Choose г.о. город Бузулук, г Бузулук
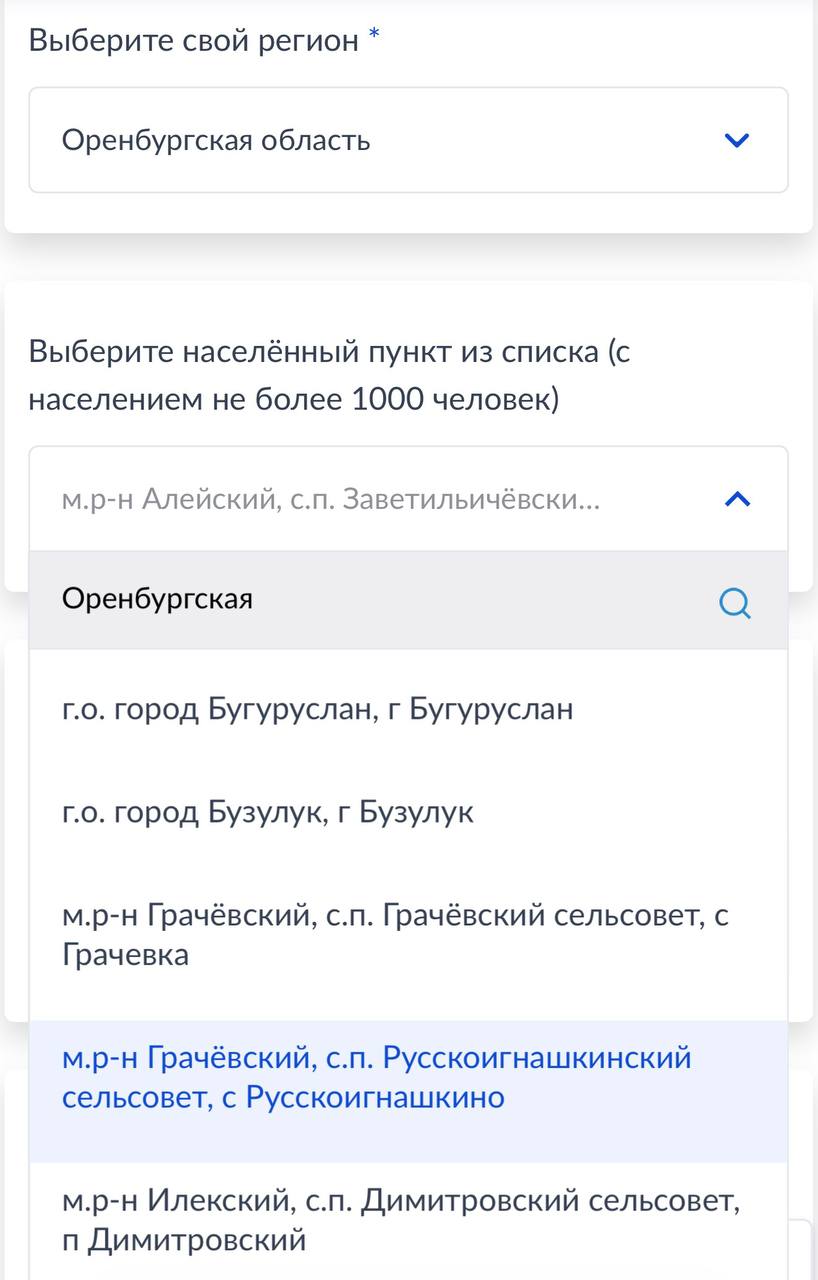Viewport: 818px width, 1280px height. [268, 812]
